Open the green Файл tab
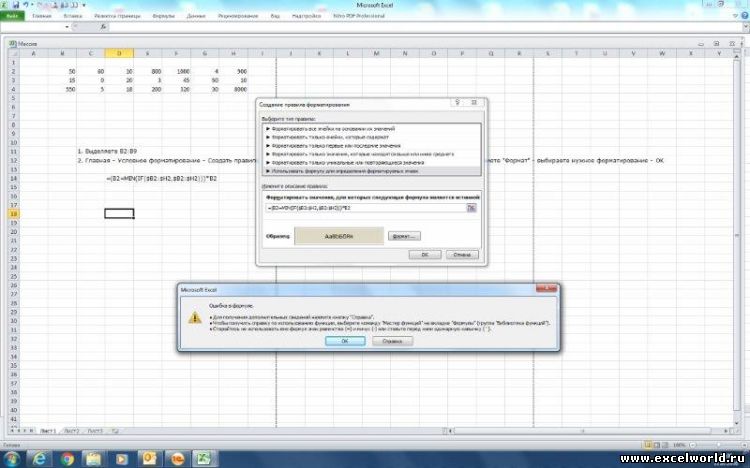 click(12, 16)
